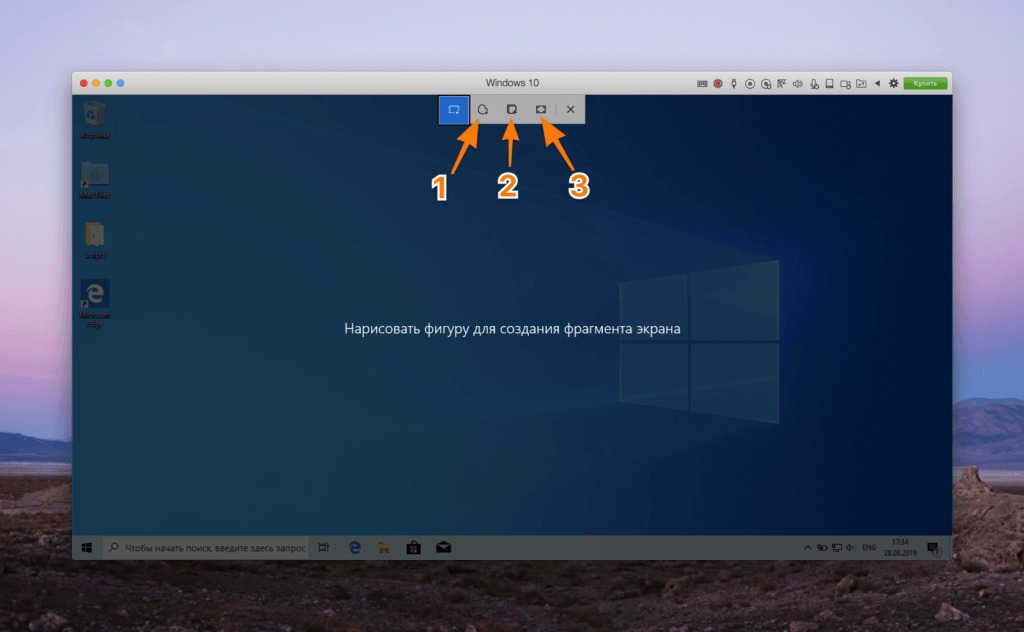Switch input language via ENG indicator
Screen dimensions: 1024x632
(x=869, y=548)
